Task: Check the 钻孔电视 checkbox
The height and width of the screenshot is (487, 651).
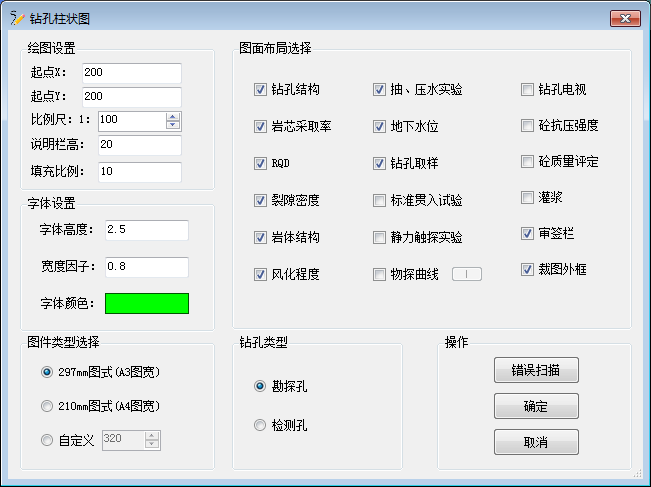Action: 528,90
